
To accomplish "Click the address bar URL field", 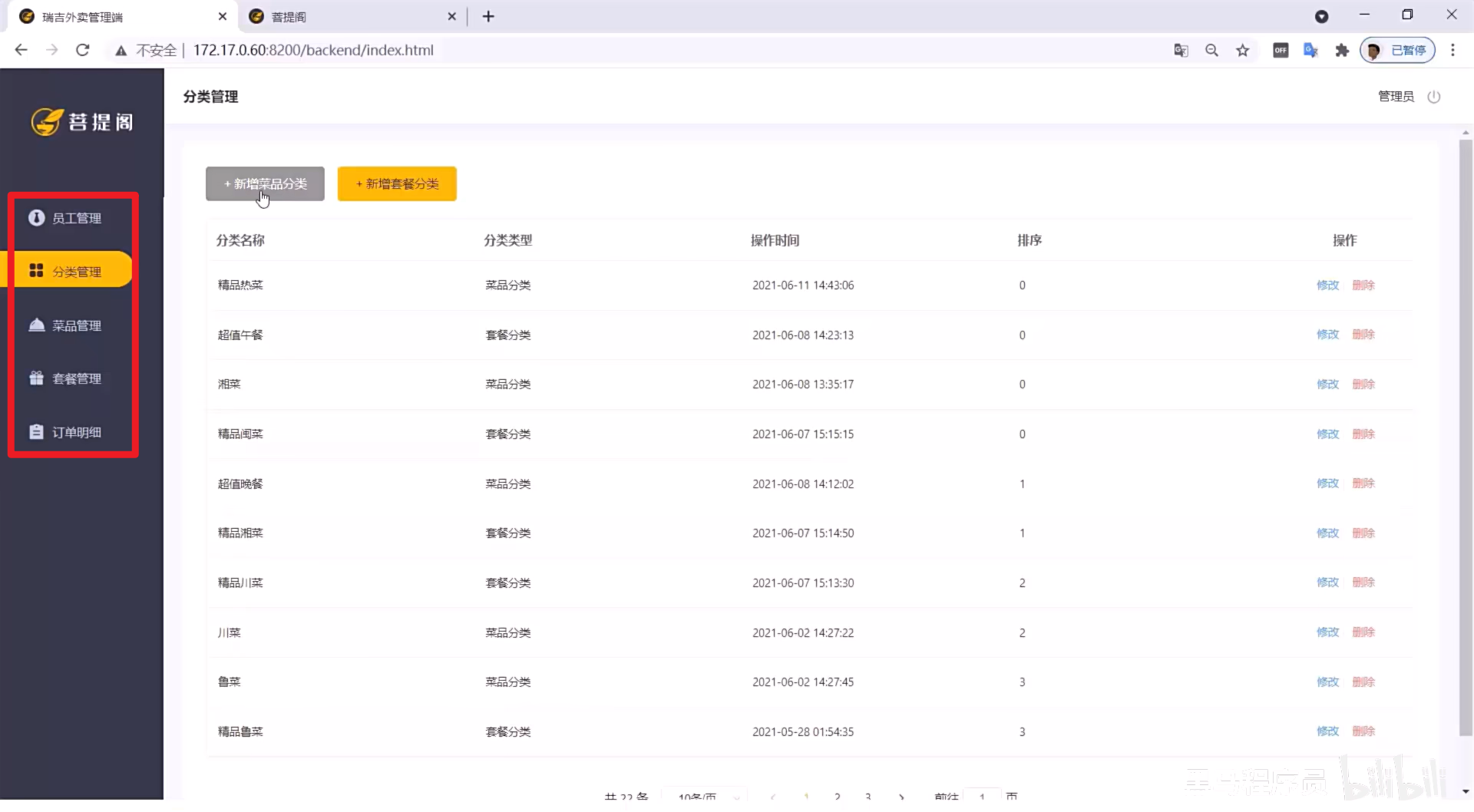I will point(313,50).
